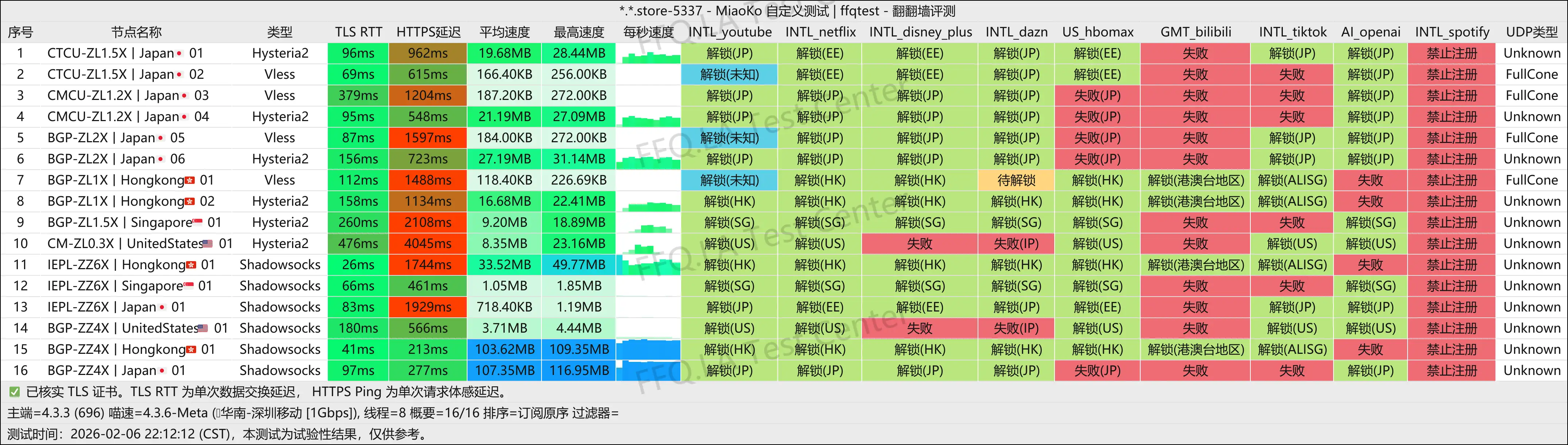Viewport: 1568px width, 445px height.
Task: Click the Hongkong flag icon on BGP-ZZ4X | Hongkong 01
Action: pyautogui.click(x=190, y=350)
